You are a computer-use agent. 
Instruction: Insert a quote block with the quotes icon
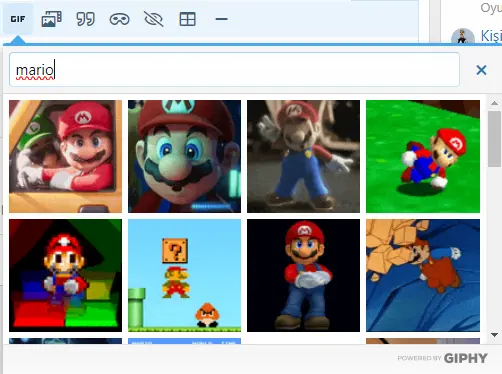(86, 19)
